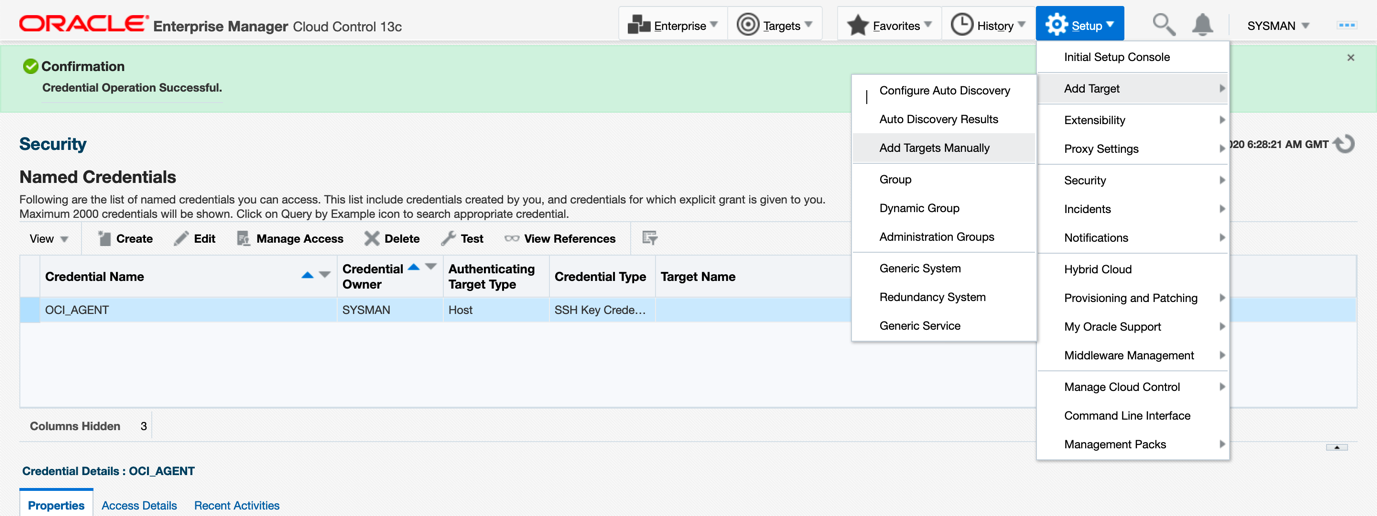The height and width of the screenshot is (516, 1377).
Task: Click the Test credential button
Action: (462, 239)
